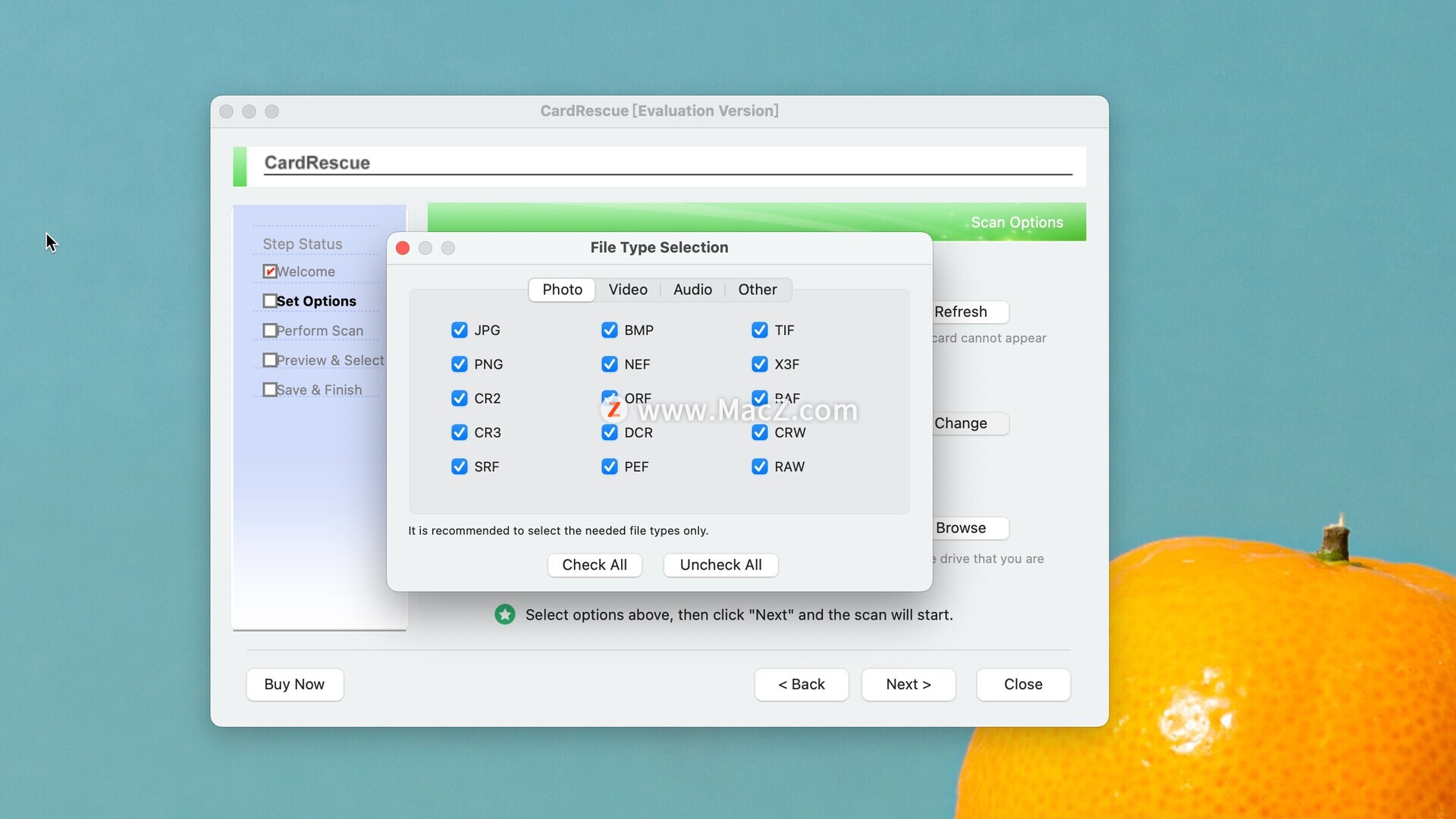Toggle the CRW checkbox

(759, 432)
